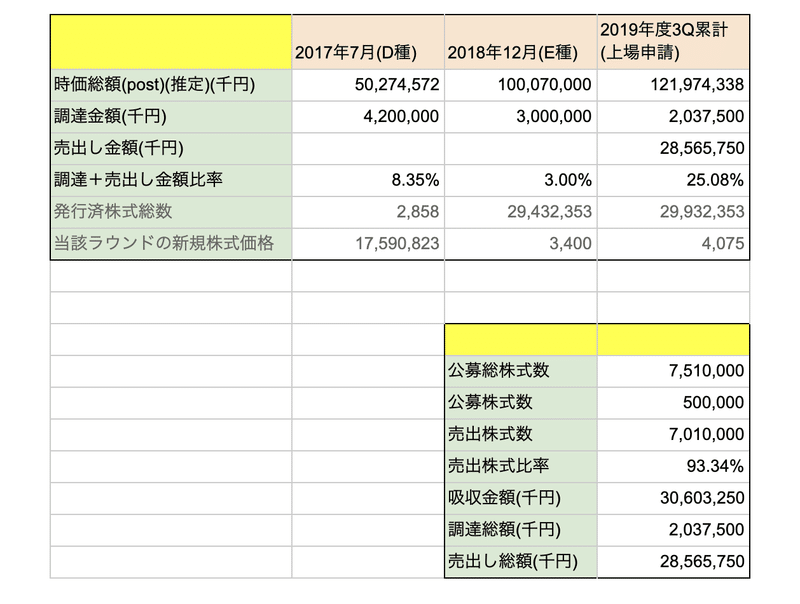Click the 売出し総額(千円) label cell
The width and height of the screenshot is (800, 604).
[x=520, y=562]
